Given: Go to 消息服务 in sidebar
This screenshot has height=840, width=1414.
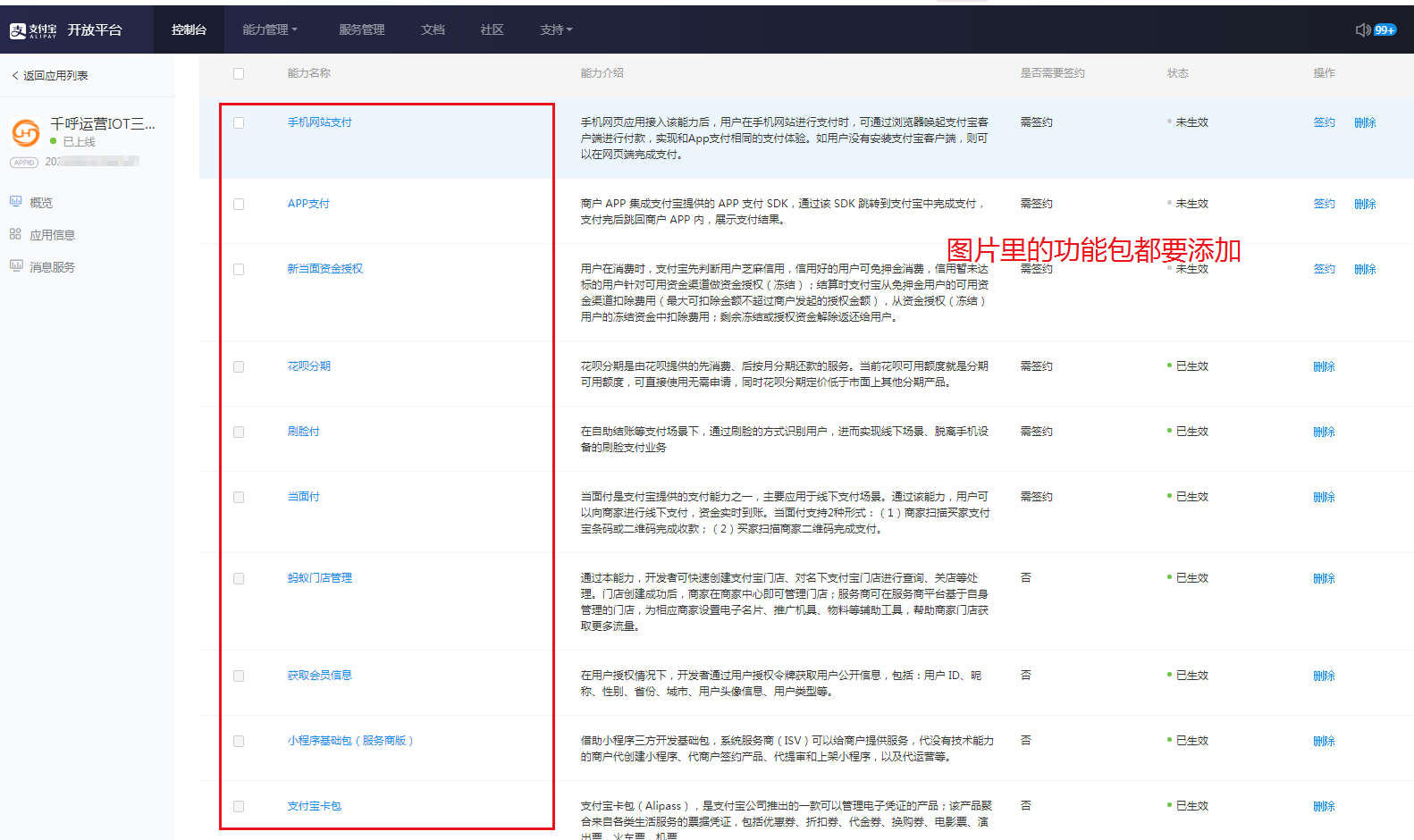Looking at the screenshot, I should coord(53,267).
